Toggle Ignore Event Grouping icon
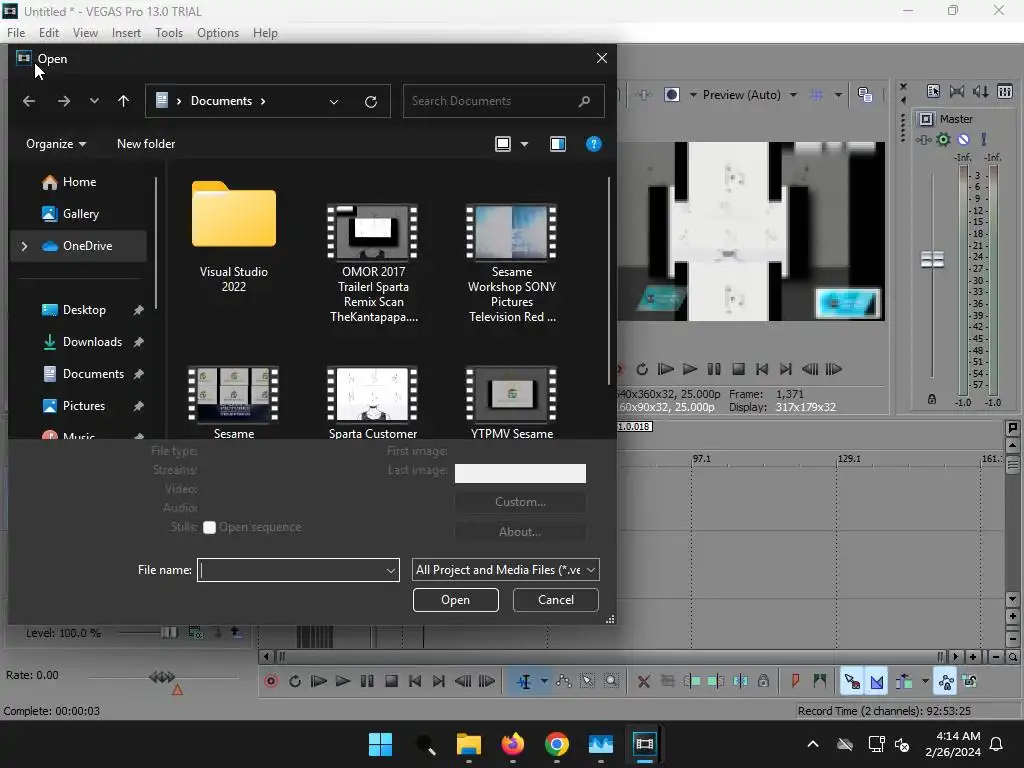The image size is (1024, 768). point(970,681)
